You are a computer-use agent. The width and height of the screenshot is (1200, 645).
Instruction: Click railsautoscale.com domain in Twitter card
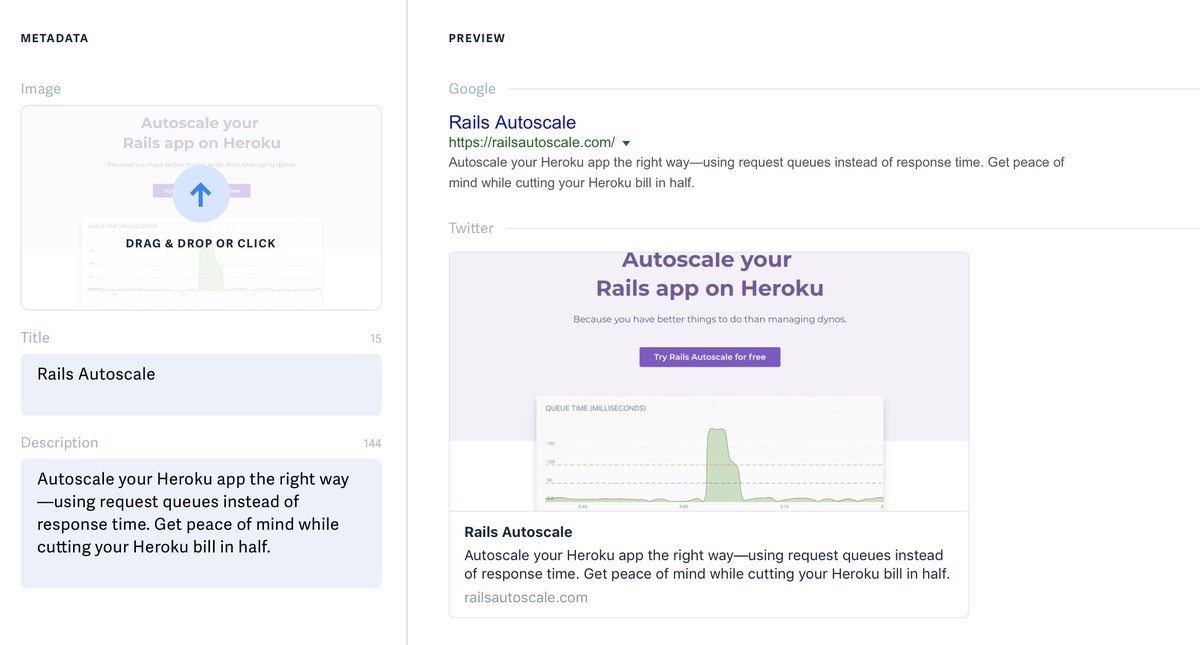point(526,598)
